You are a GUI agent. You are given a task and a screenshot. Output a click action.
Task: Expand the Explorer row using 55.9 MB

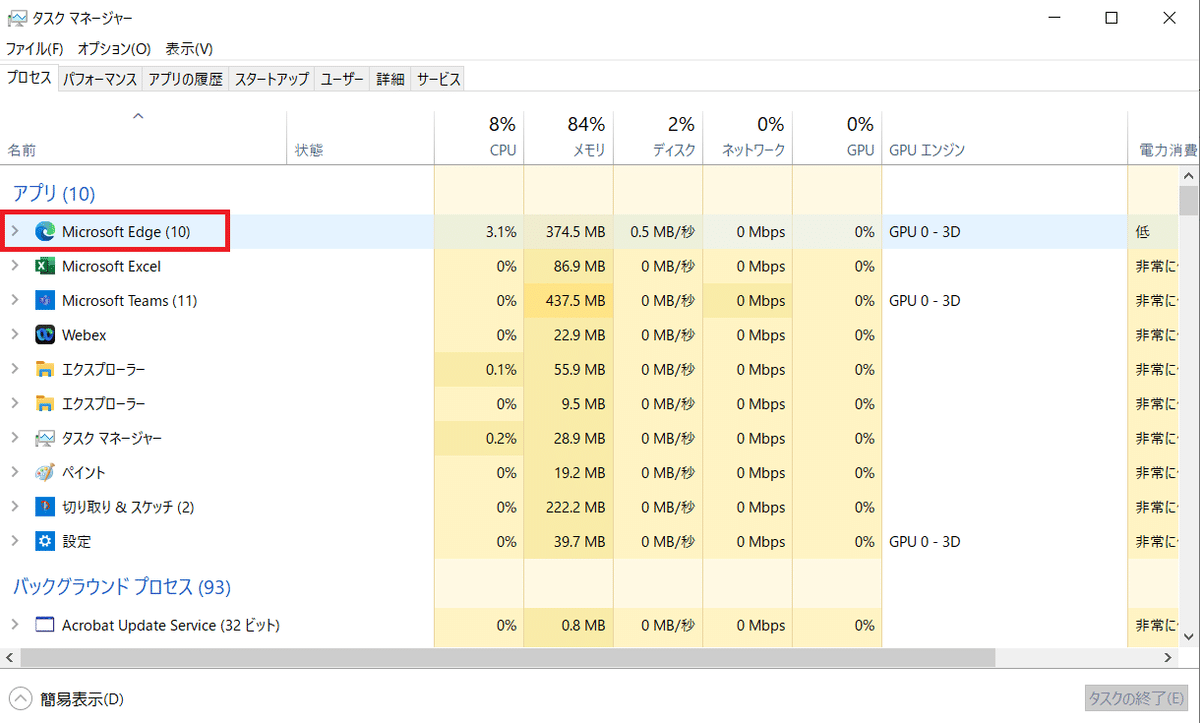coord(15,369)
